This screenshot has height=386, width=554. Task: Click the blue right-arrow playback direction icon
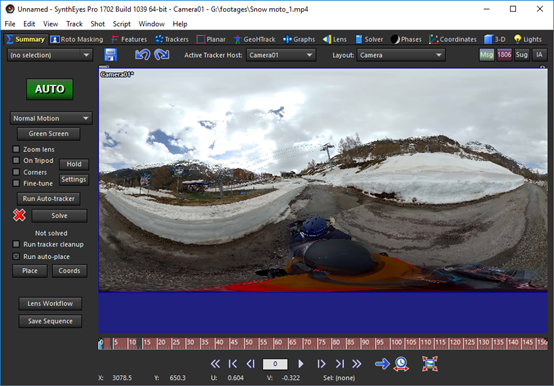tap(382, 364)
